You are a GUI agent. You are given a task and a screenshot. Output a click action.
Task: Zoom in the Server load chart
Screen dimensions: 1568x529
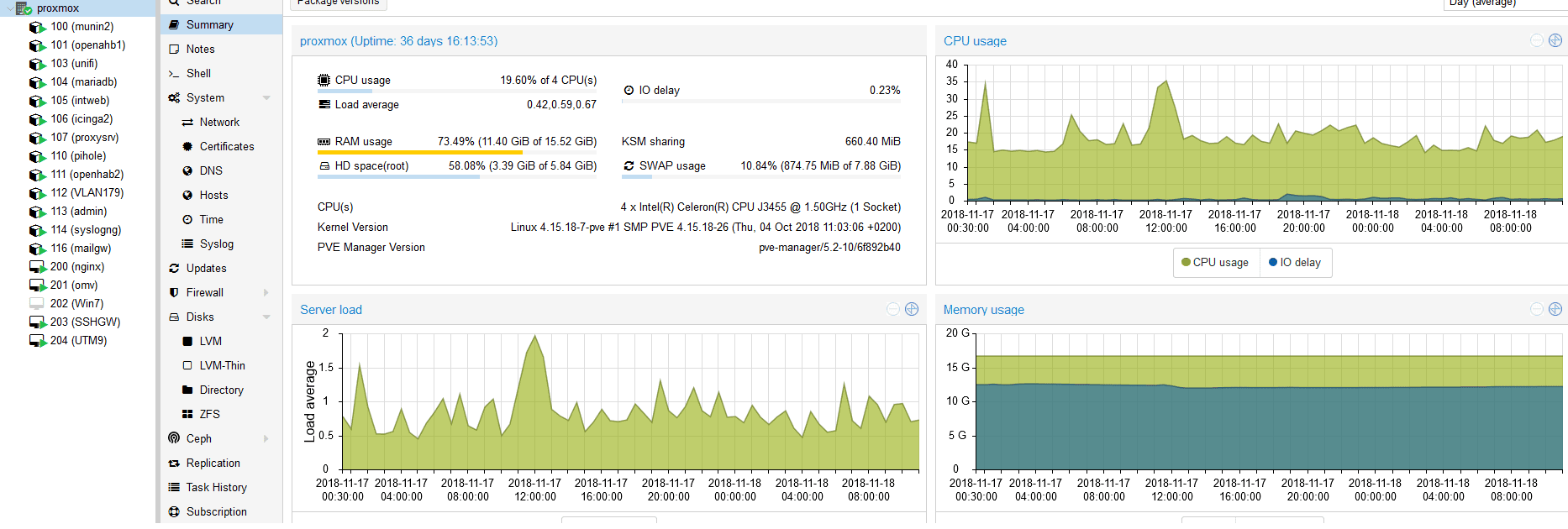[912, 309]
